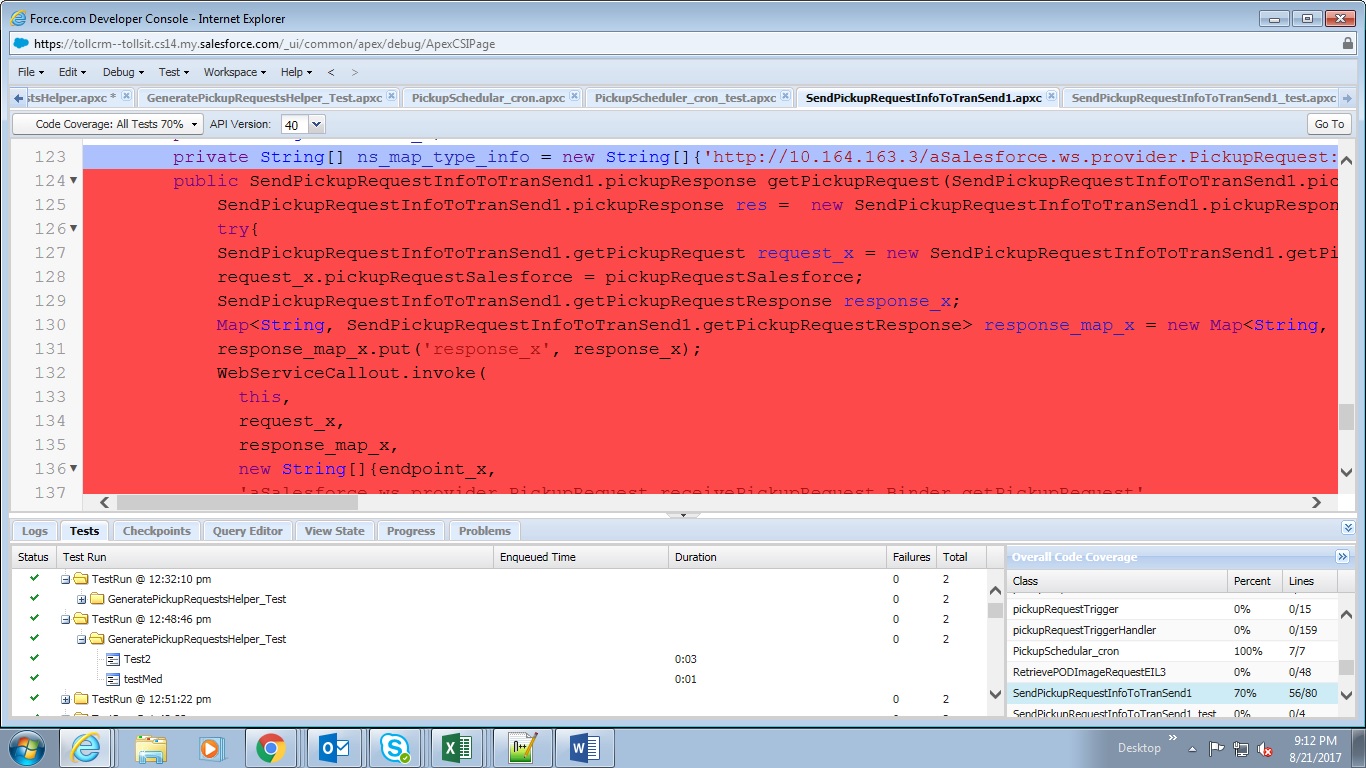Click the green checkmark beside testMed
Image resolution: width=1366 pixels, height=768 pixels.
point(33,679)
